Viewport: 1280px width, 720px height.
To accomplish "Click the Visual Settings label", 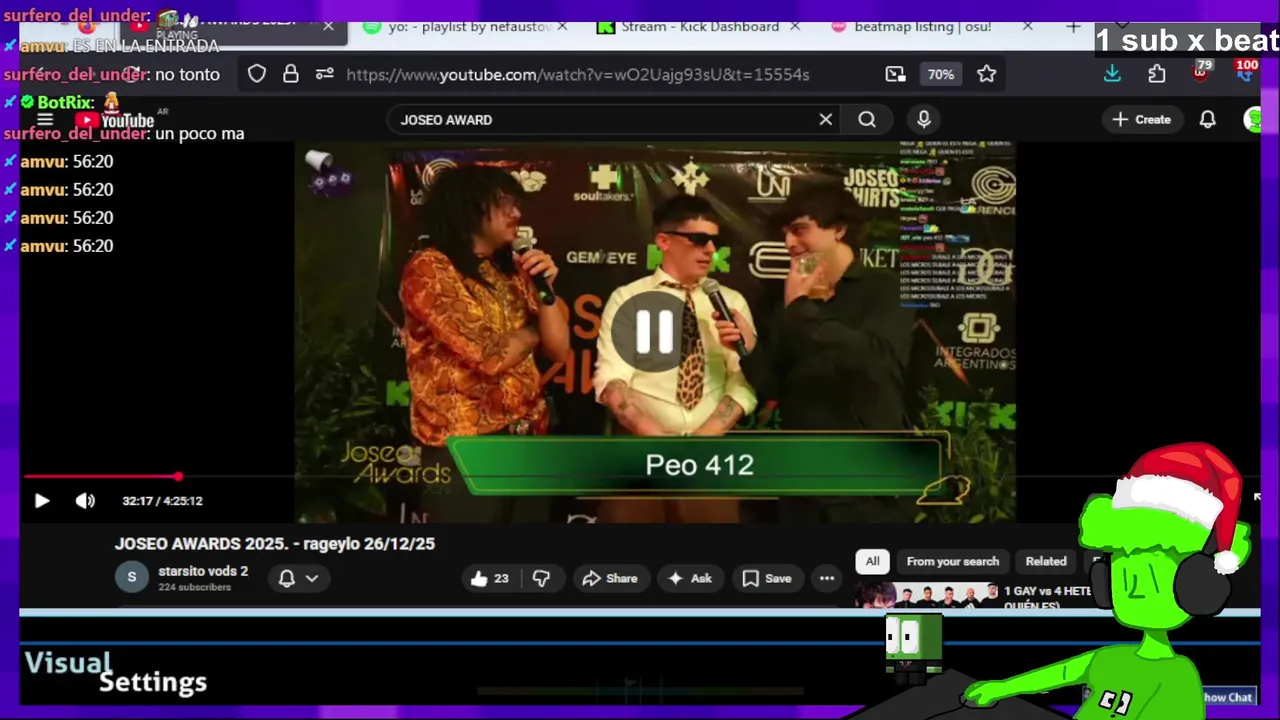I will point(115,672).
